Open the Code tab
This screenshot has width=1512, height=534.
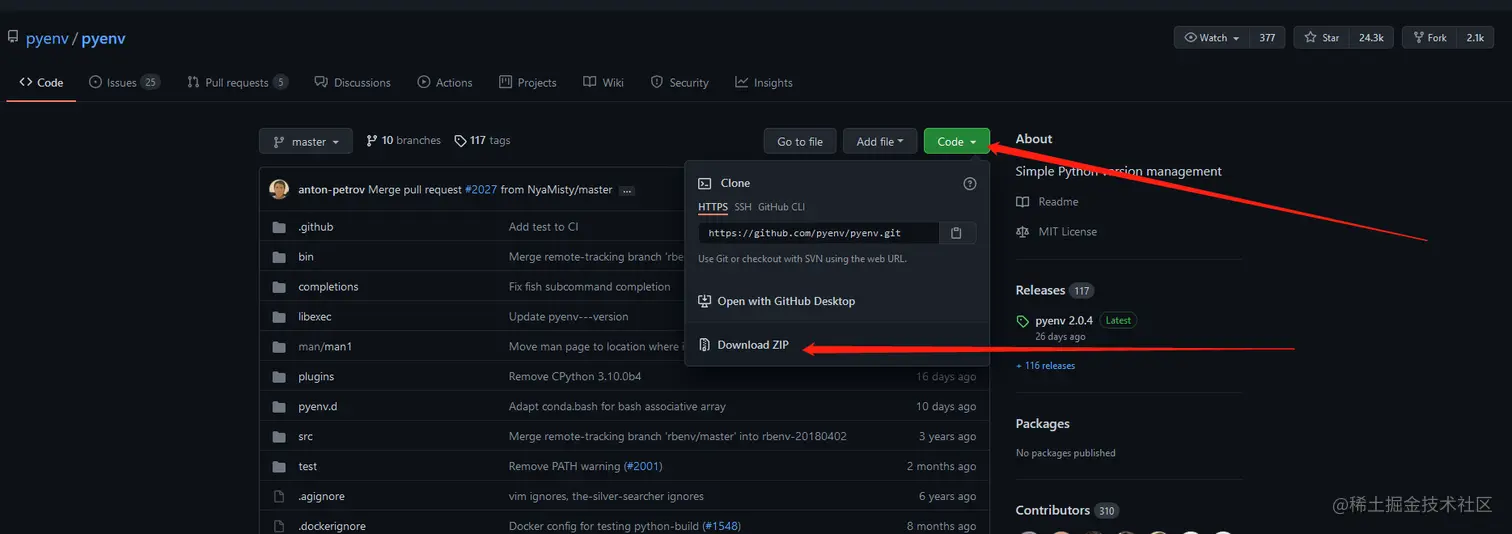pyautogui.click(x=41, y=83)
